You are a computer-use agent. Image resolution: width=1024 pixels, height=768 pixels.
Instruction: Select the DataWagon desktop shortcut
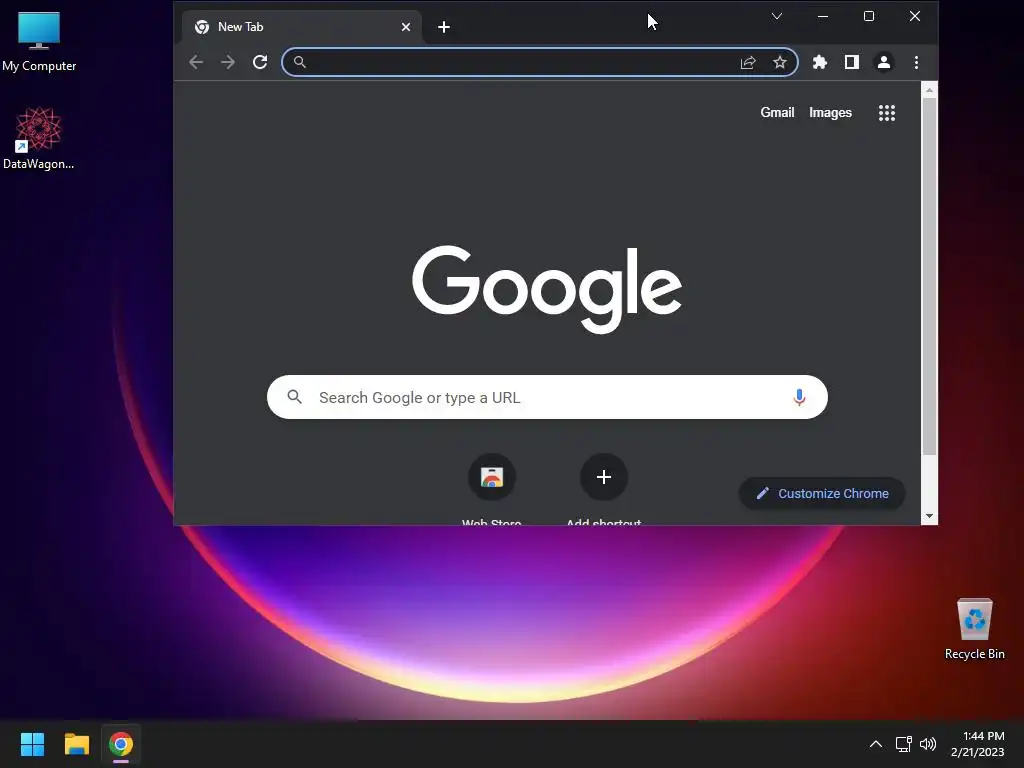coord(39,139)
